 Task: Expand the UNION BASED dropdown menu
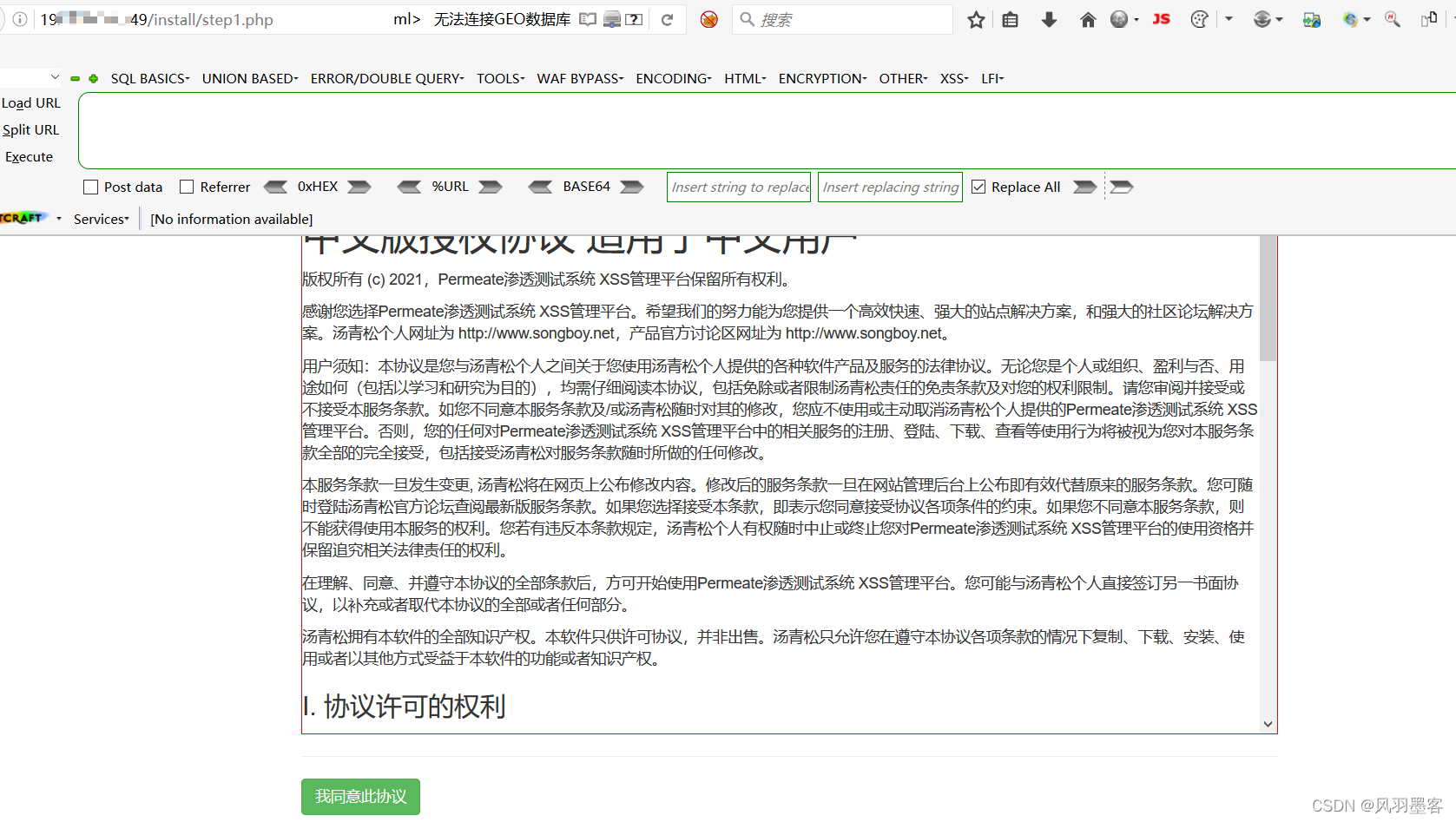coord(250,78)
